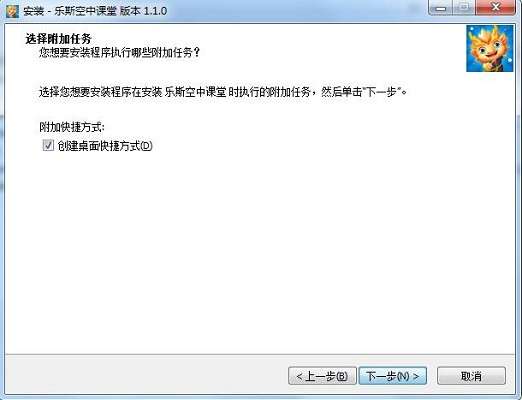This screenshot has height=400, width=522.
Task: Click the 版本 1.1.0 text in the title
Action: [143, 11]
